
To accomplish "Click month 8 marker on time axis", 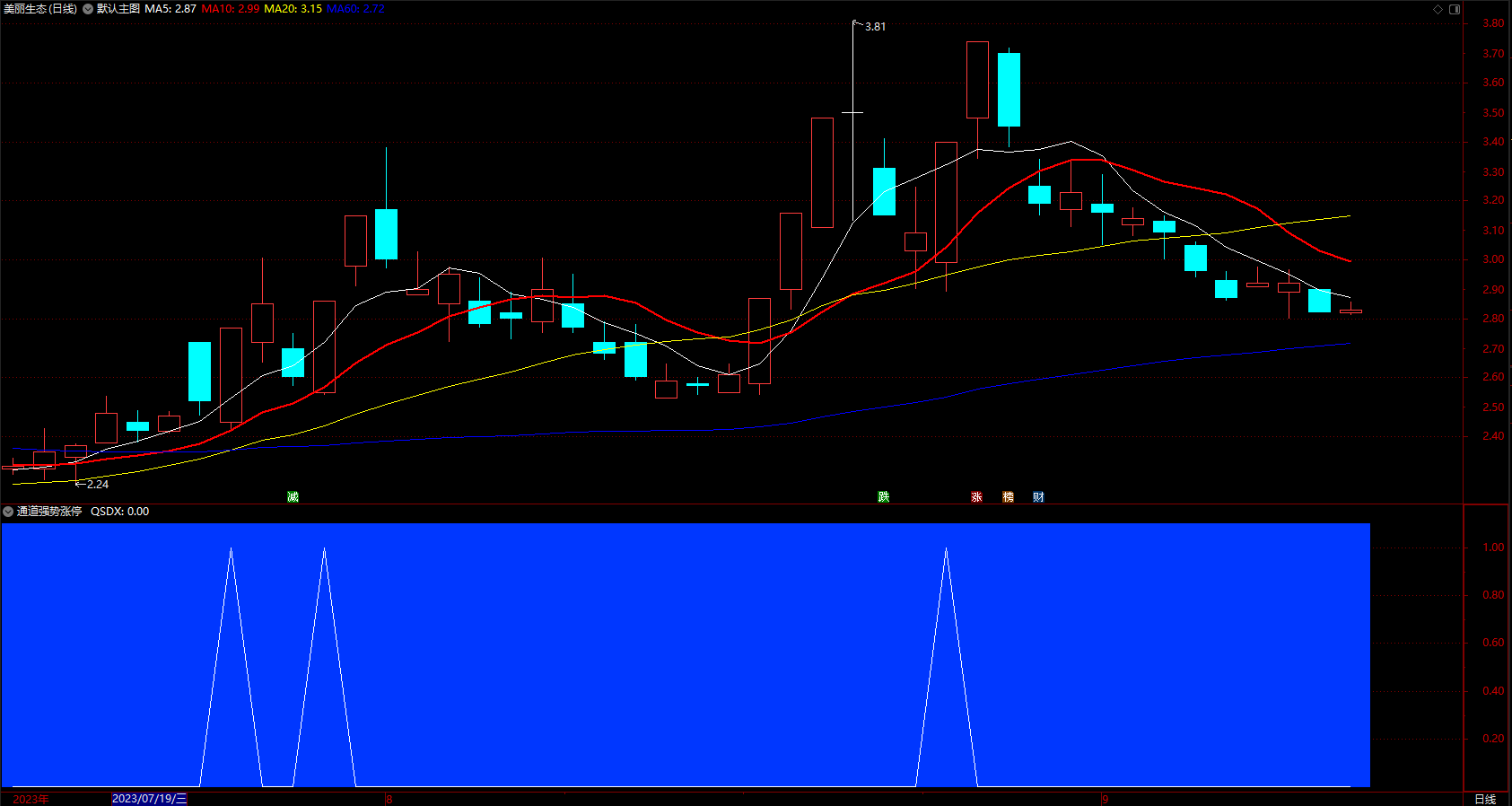I will point(389,799).
